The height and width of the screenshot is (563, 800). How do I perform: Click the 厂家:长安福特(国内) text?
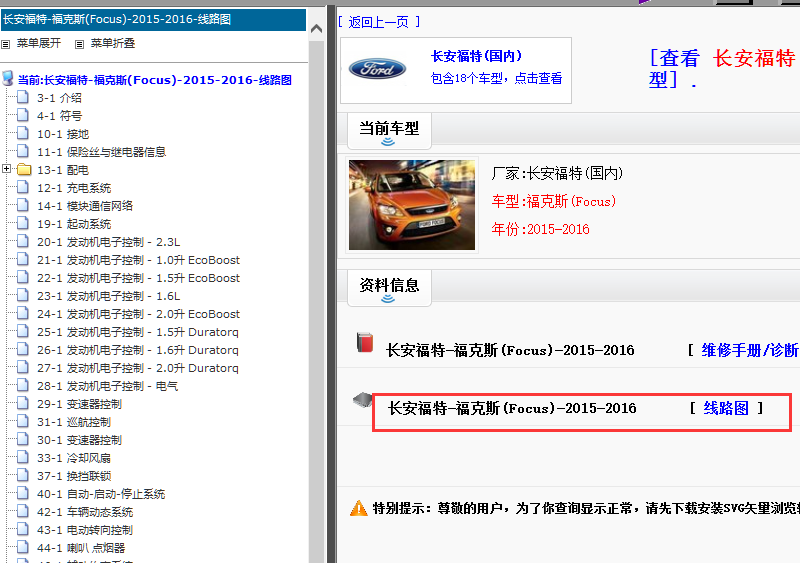[557, 173]
